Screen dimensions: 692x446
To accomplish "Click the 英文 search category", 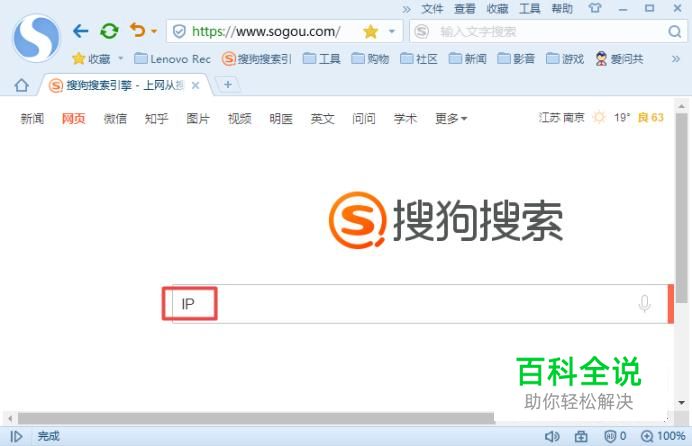I will 323,118.
